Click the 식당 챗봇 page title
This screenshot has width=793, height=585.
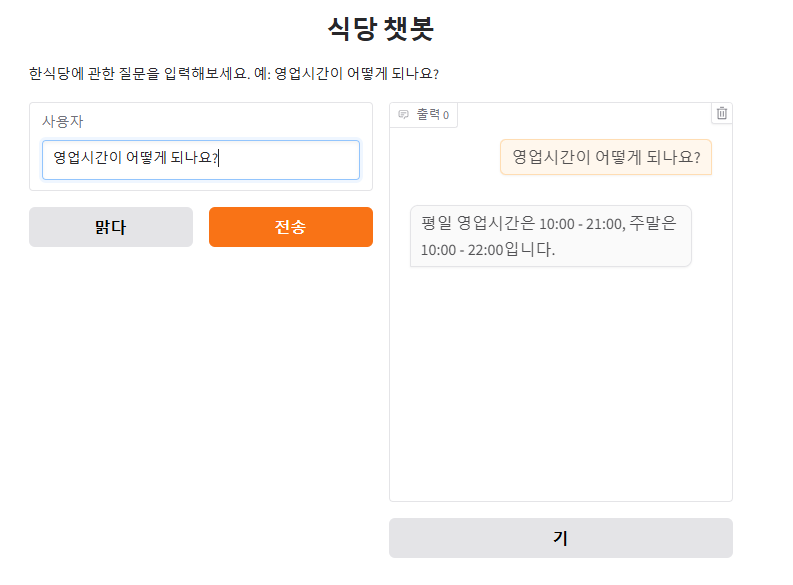coord(380,28)
